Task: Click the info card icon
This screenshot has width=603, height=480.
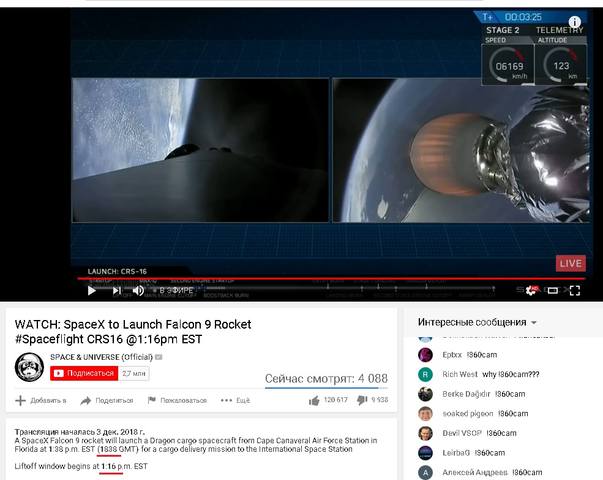Action: pyautogui.click(x=575, y=22)
